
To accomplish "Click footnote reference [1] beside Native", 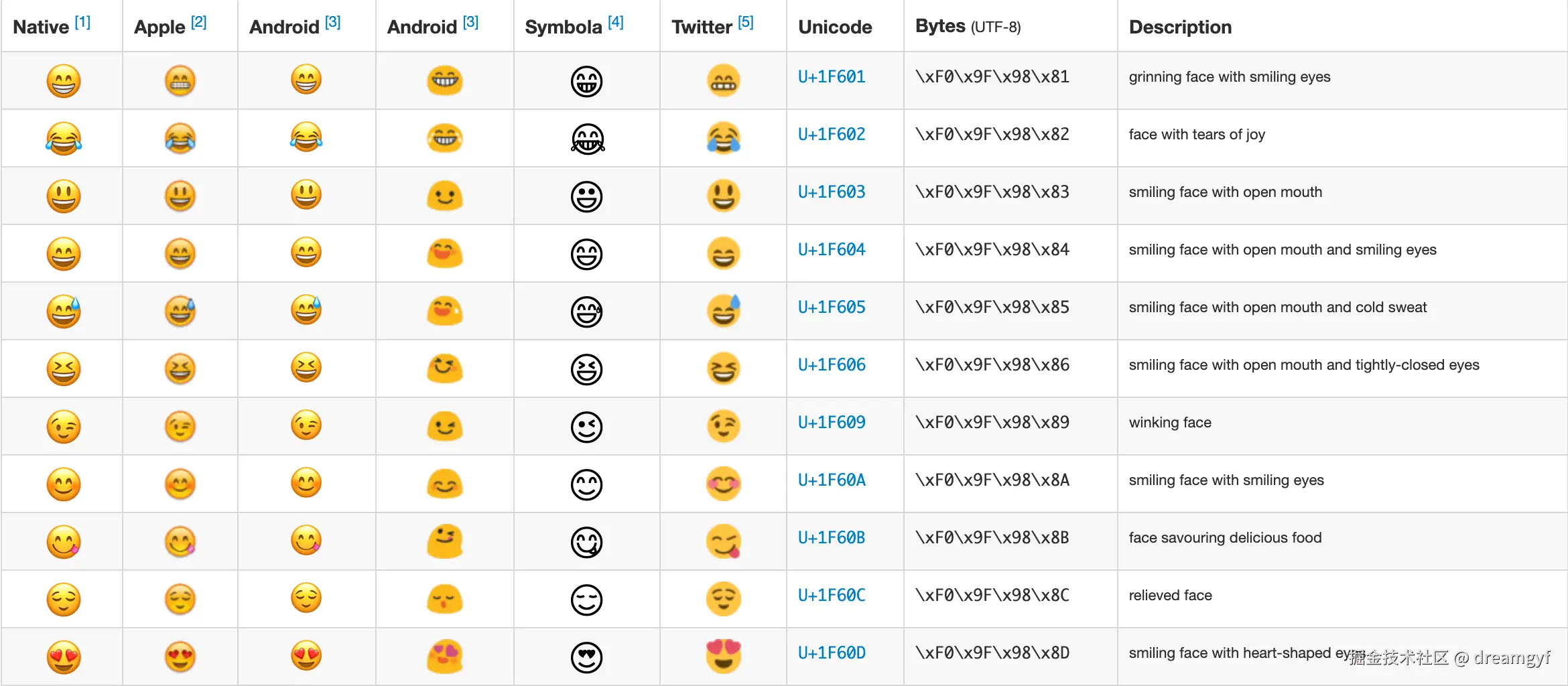I will 82,23.
